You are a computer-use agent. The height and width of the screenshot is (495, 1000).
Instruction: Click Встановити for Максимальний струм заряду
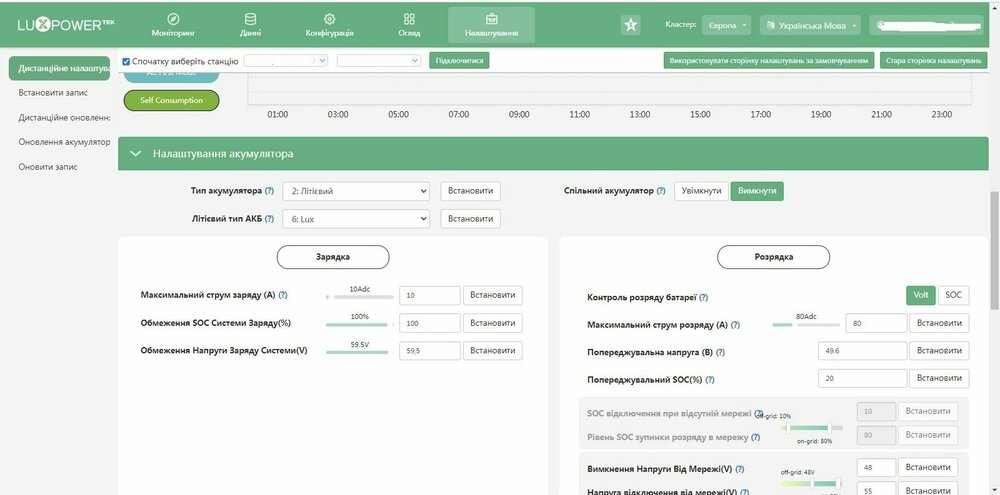coord(493,295)
